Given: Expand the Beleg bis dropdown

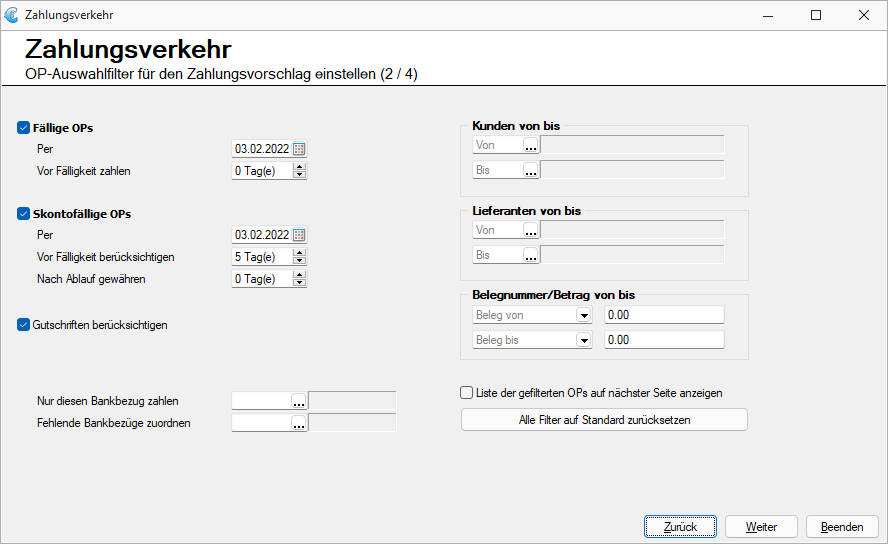Looking at the screenshot, I should pyautogui.click(x=584, y=340).
